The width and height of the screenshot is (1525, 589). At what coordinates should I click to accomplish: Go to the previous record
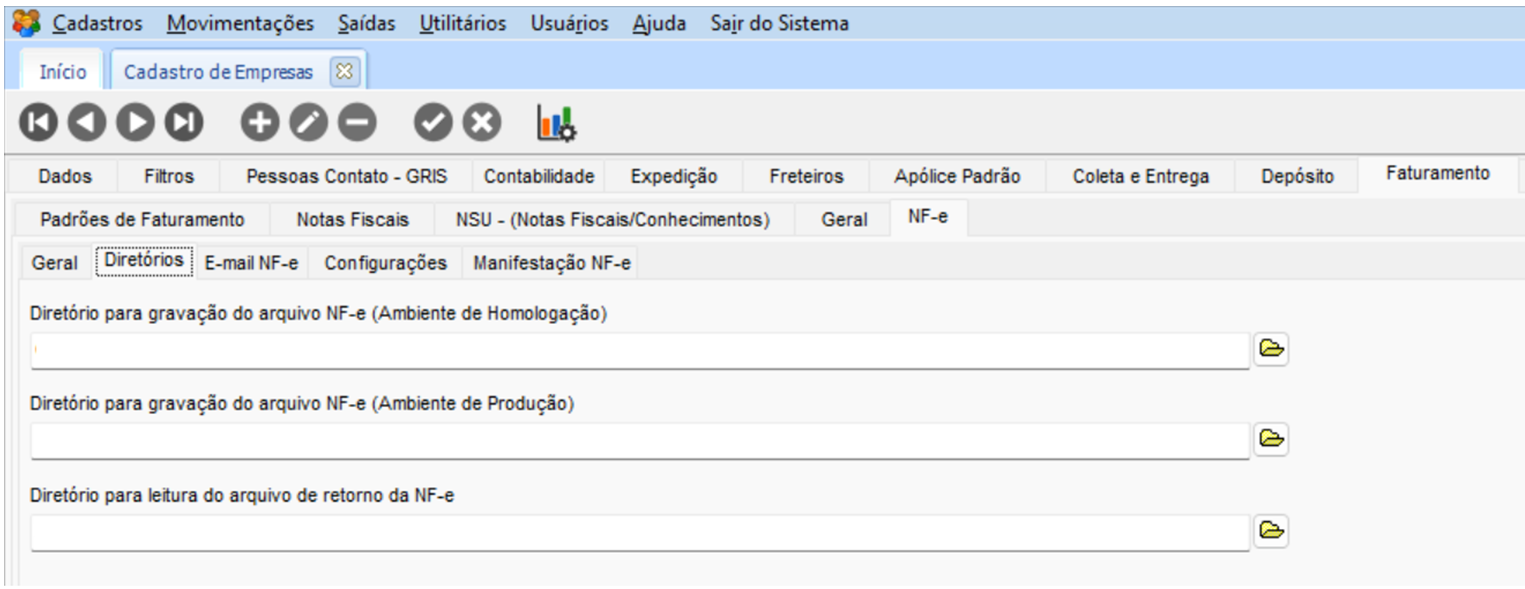[87, 122]
